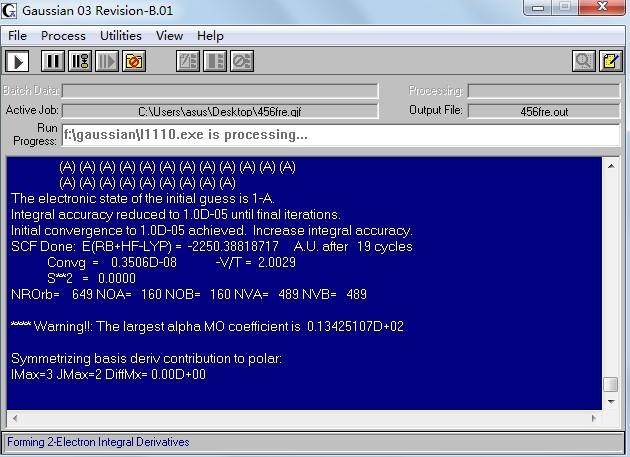
Task: Open the Utilities menu
Action: click(x=121, y=36)
